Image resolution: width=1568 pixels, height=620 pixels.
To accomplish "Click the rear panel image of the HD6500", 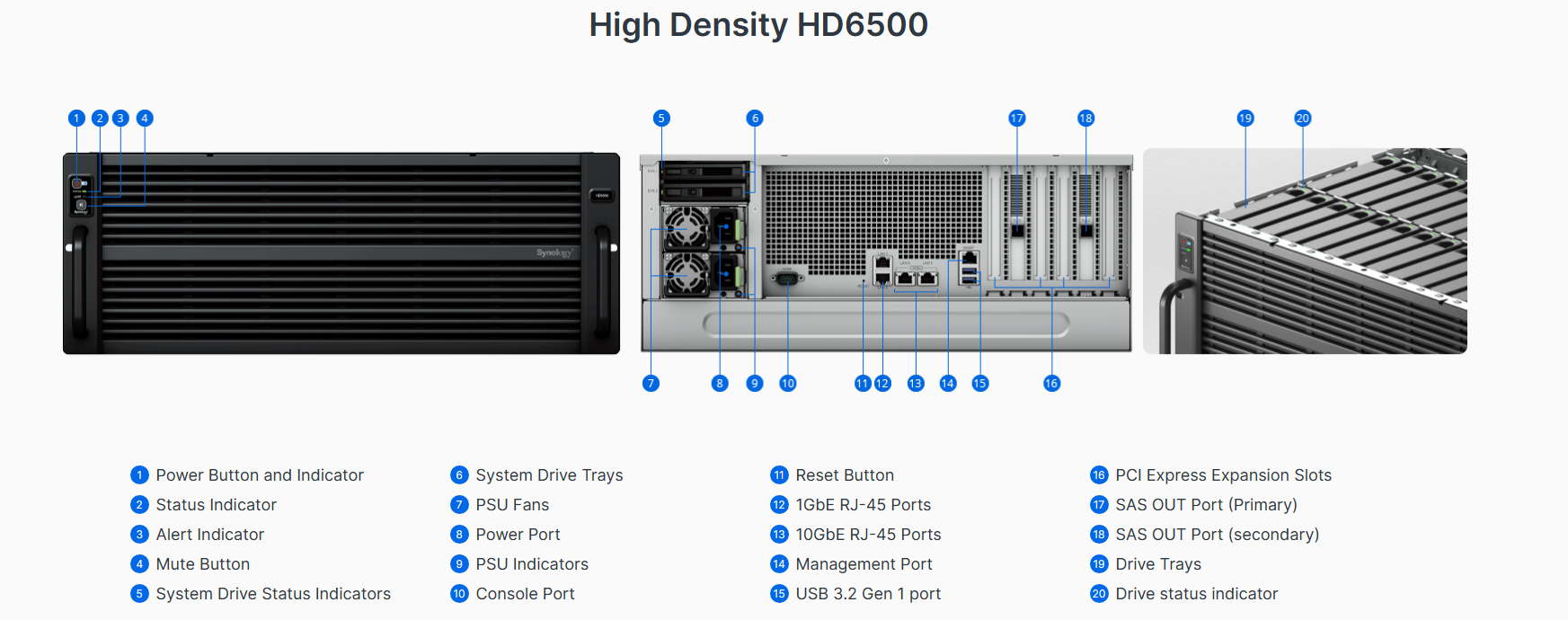I will 886,252.
